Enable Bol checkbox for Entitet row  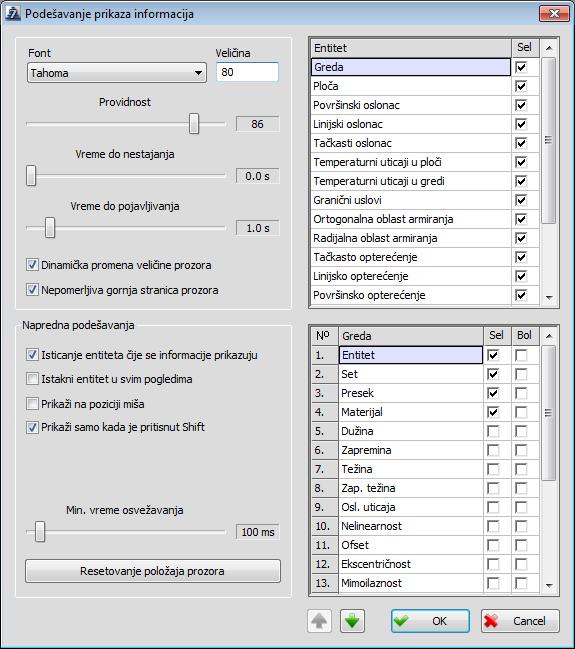[x=521, y=355]
